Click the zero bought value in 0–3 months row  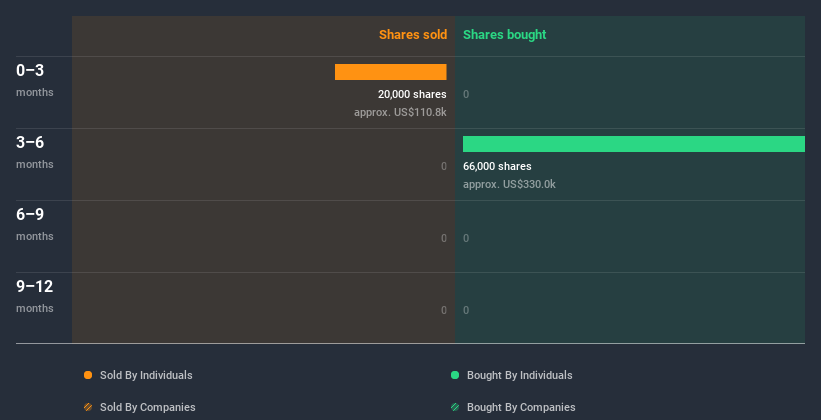(466, 94)
